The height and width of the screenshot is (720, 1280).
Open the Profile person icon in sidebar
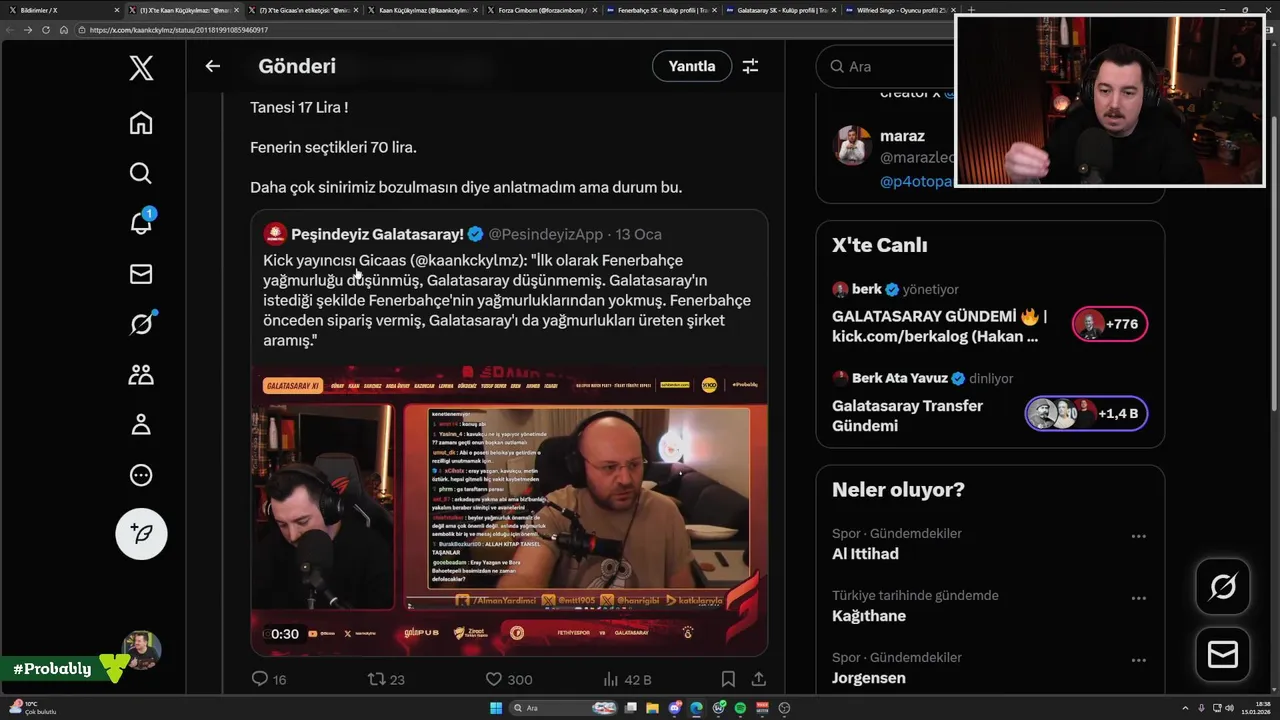141,425
